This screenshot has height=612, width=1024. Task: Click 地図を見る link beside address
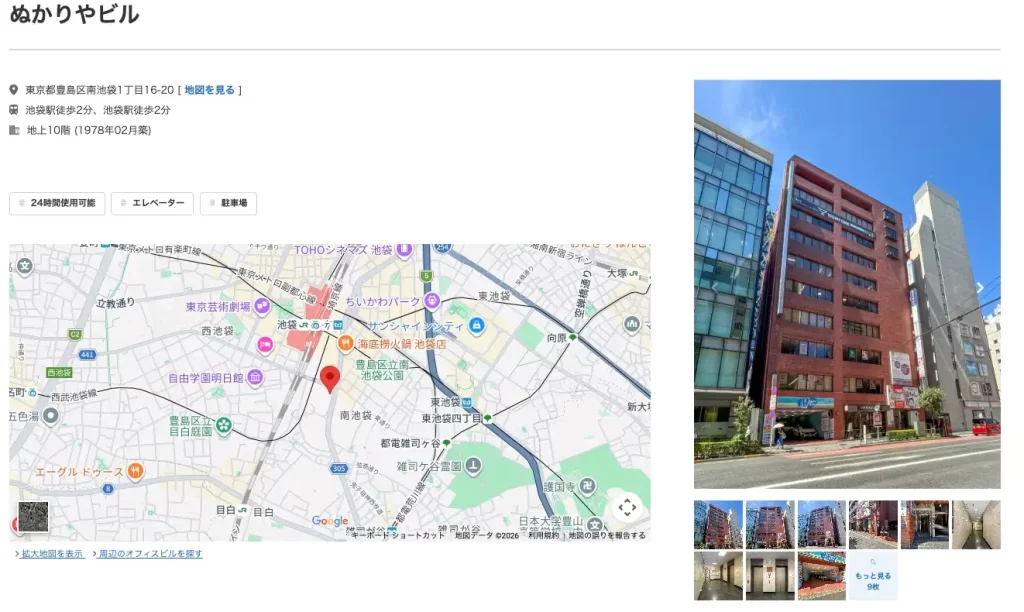(209, 90)
